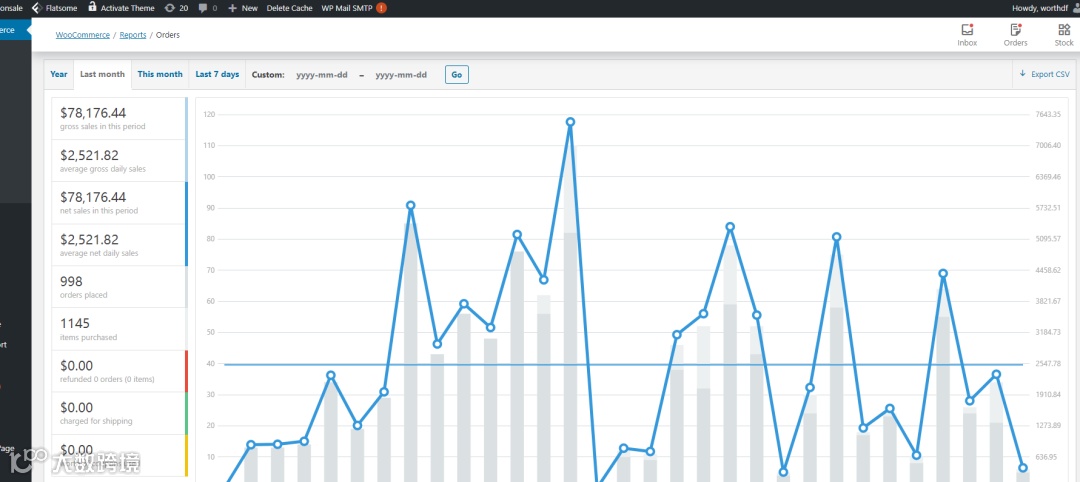Image resolution: width=1080 pixels, height=482 pixels.
Task: Click the Activate Theme link
Action: [x=121, y=8]
